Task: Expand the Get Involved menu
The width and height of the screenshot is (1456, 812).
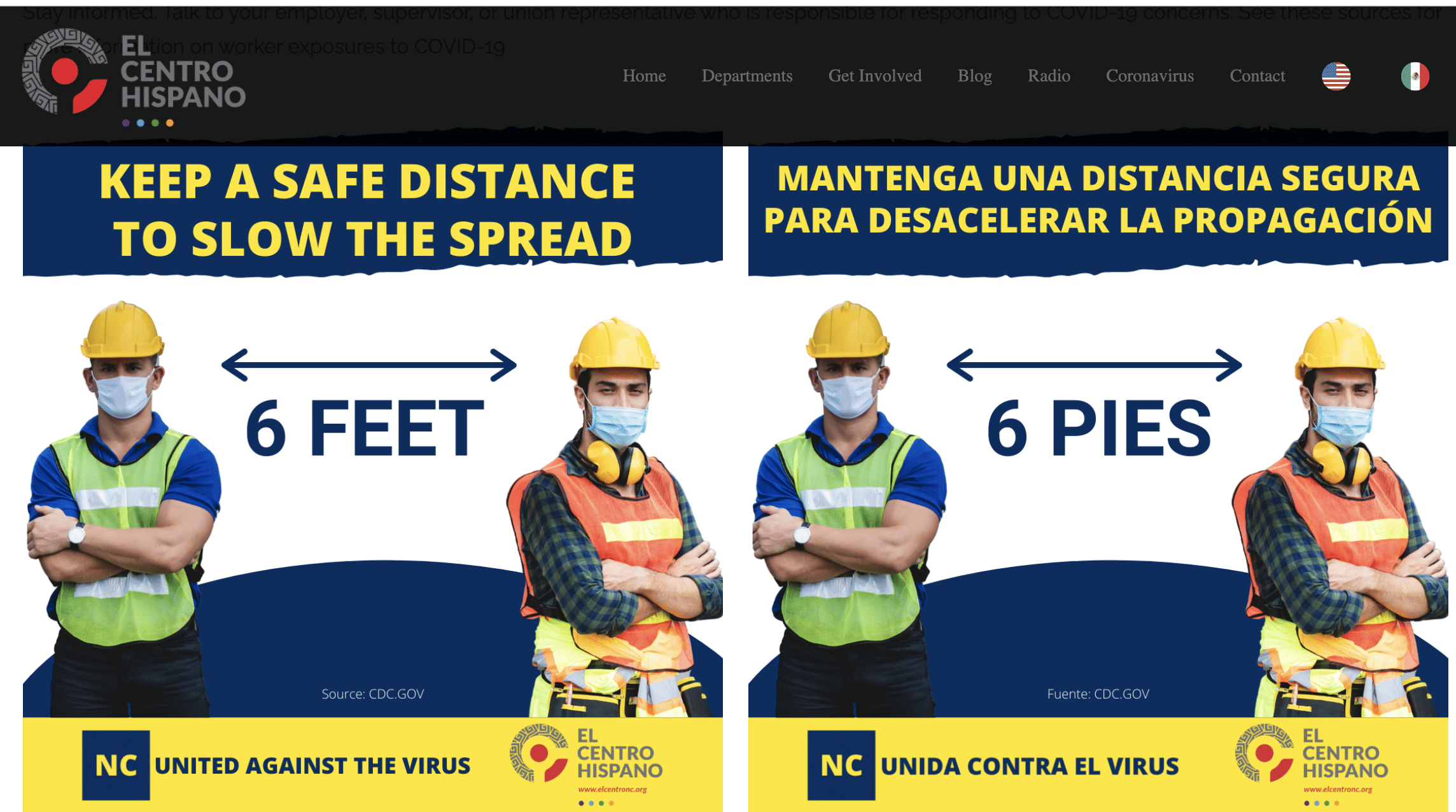Action: tap(875, 76)
